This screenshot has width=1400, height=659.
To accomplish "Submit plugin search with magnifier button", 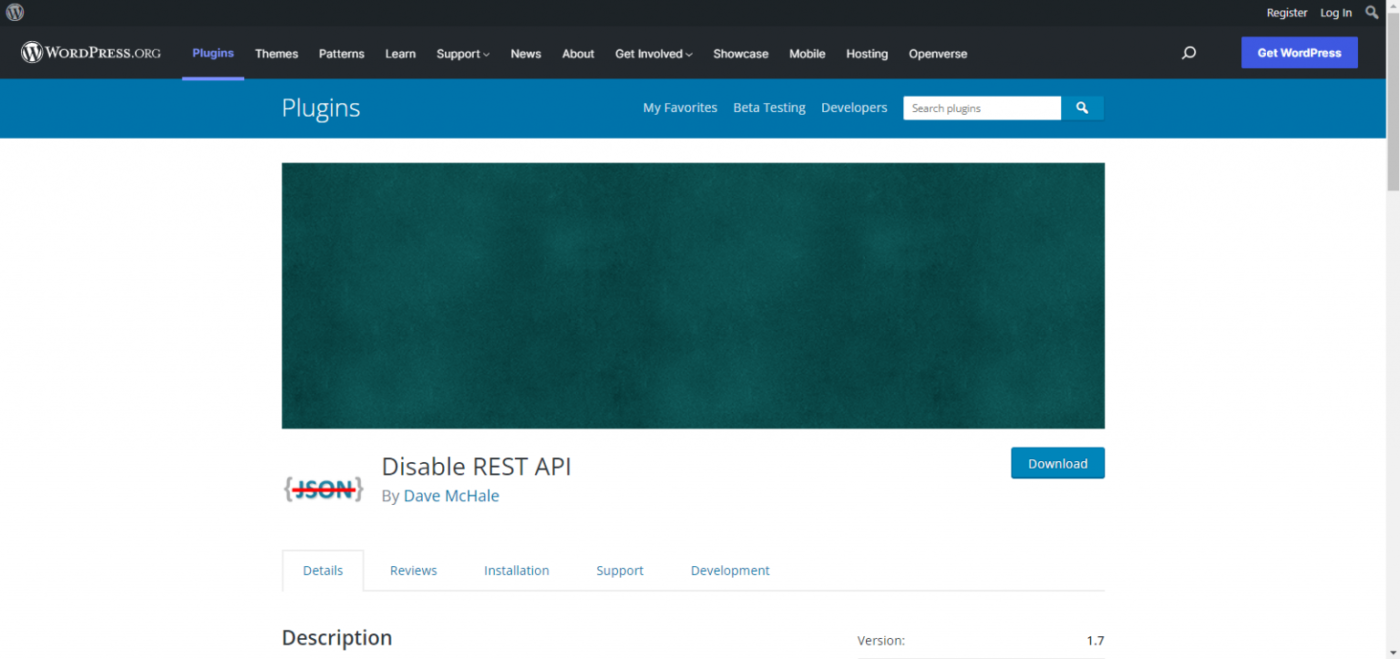I will click(x=1082, y=108).
